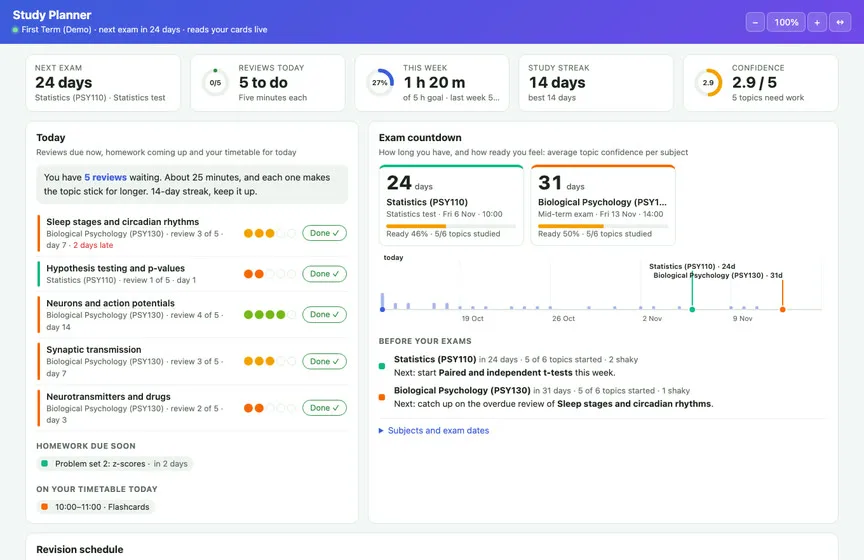Open the Next Exam 24 days card

(x=103, y=83)
